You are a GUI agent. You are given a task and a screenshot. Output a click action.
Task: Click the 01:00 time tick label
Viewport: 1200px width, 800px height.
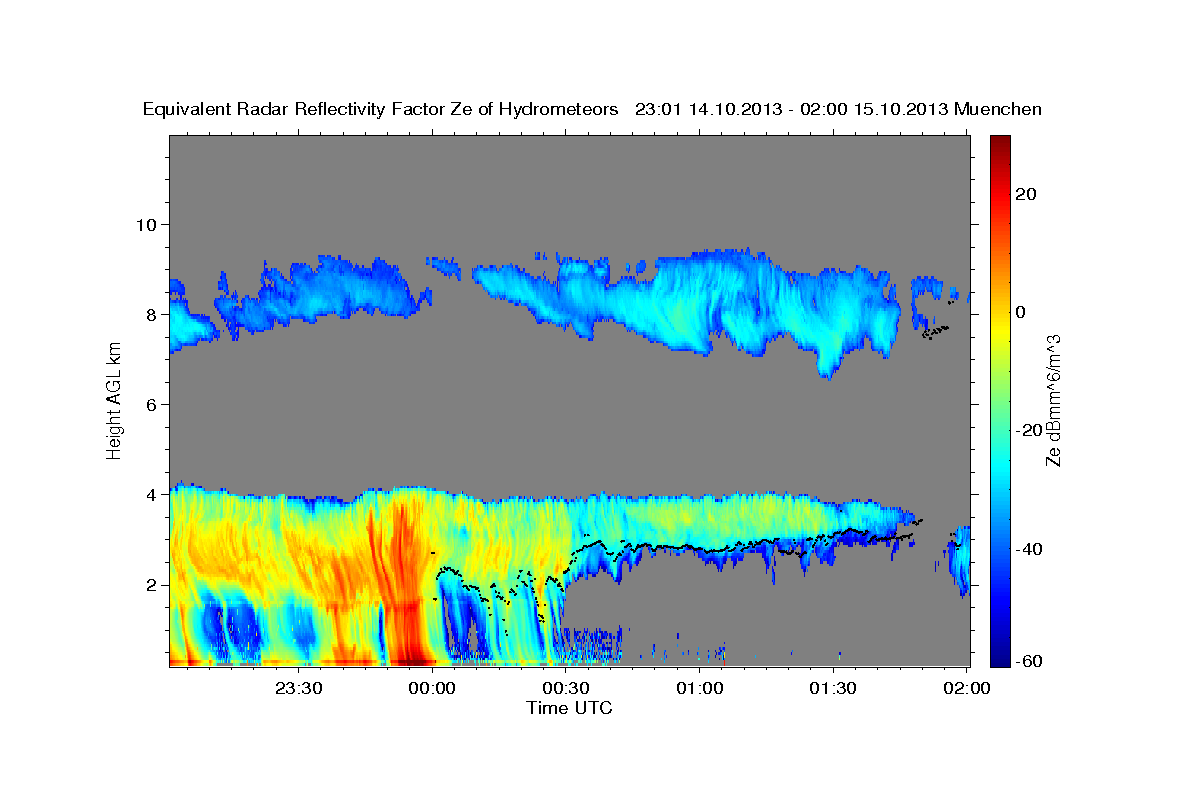pos(700,688)
